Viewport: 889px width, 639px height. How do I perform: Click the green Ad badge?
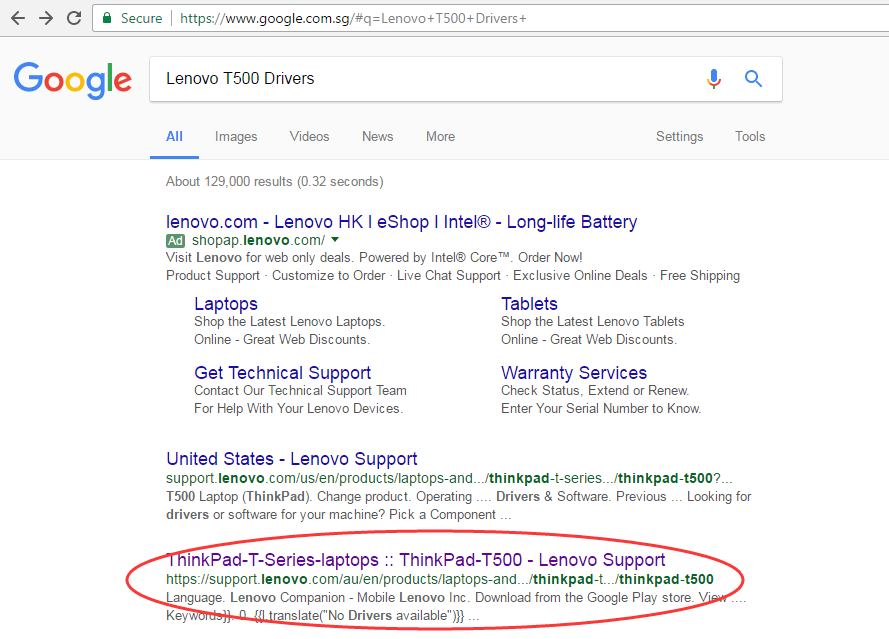click(175, 240)
